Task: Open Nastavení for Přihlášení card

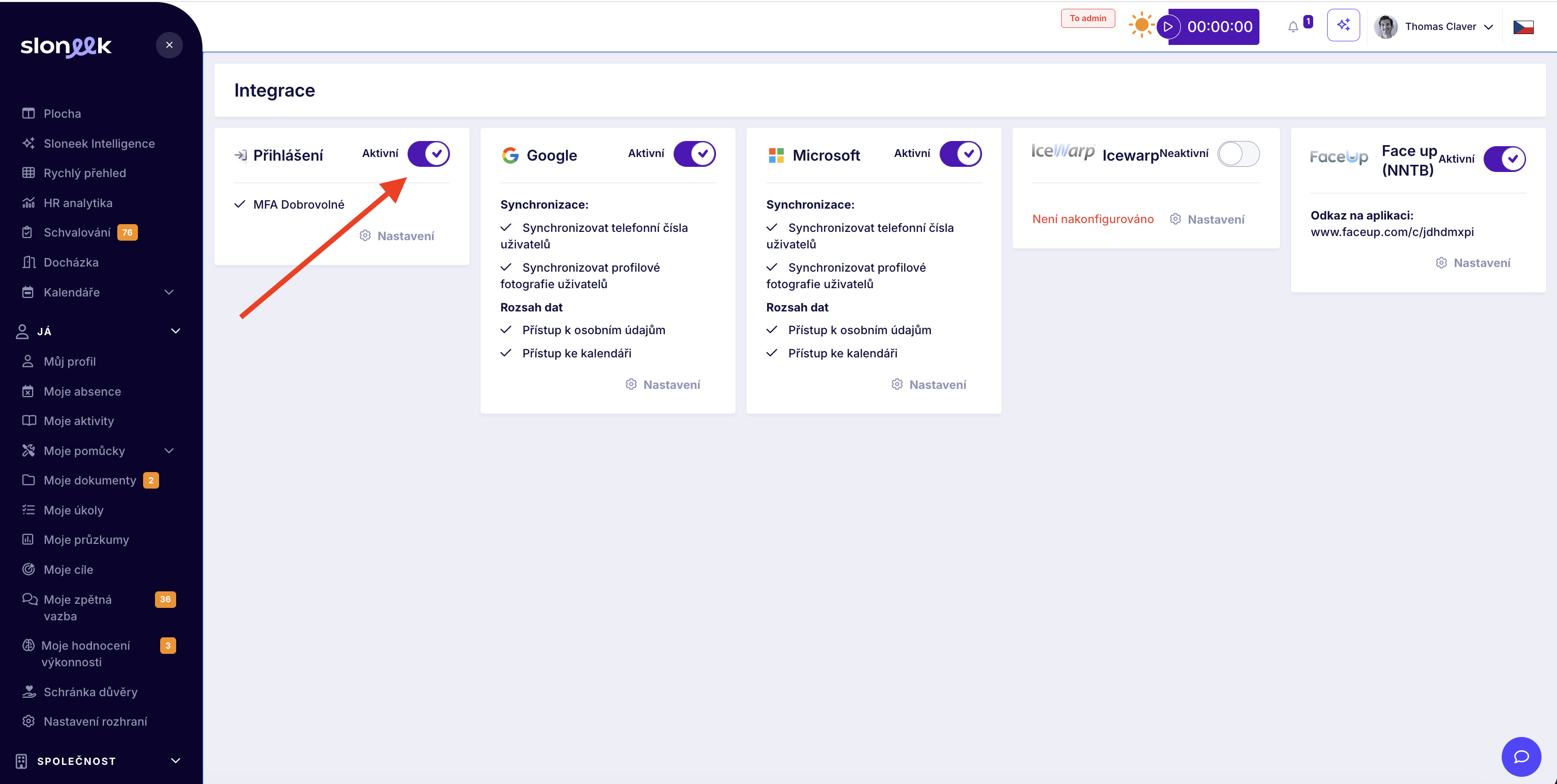Action: pyautogui.click(x=397, y=236)
